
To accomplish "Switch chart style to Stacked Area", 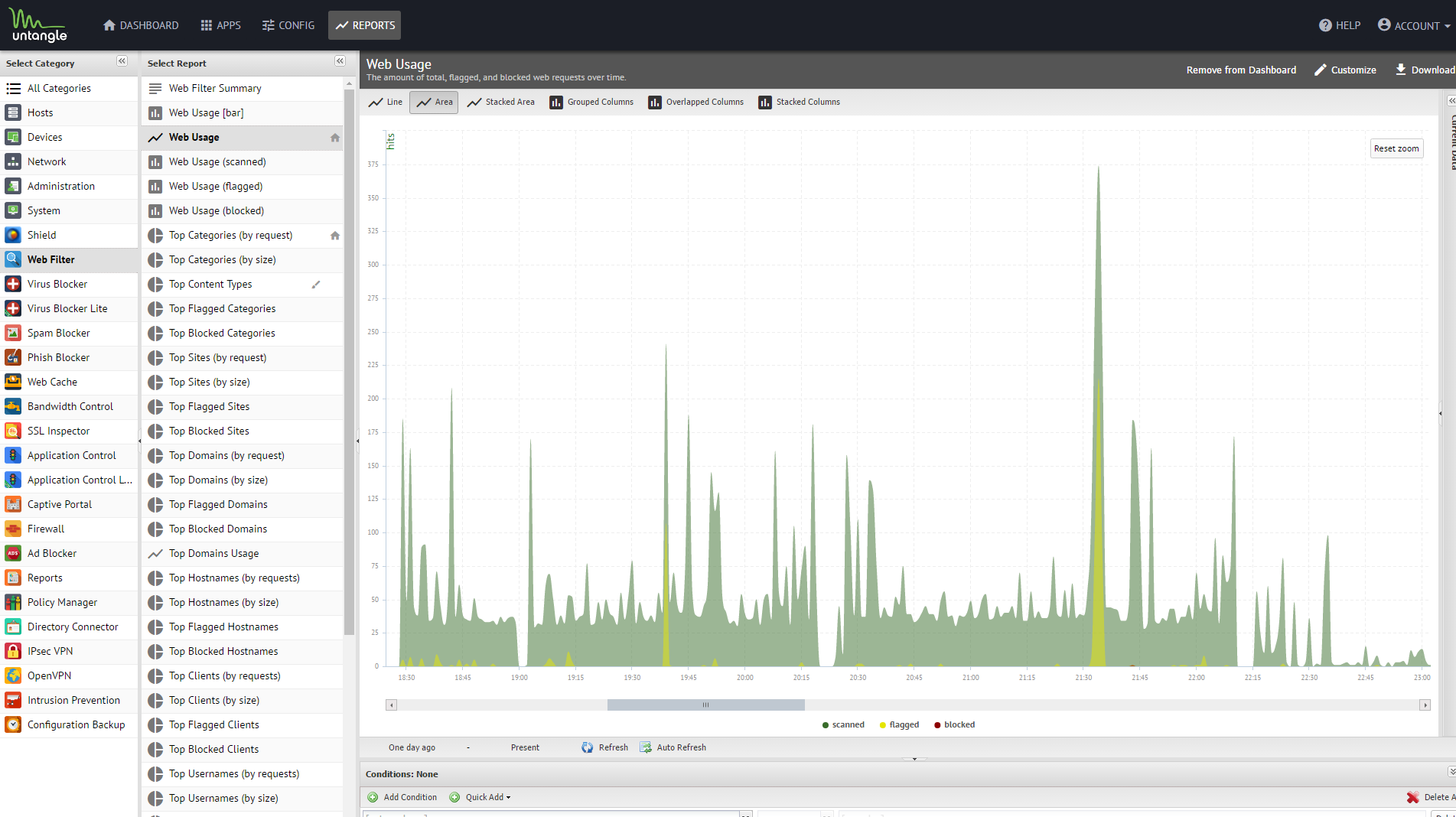I will click(x=501, y=102).
